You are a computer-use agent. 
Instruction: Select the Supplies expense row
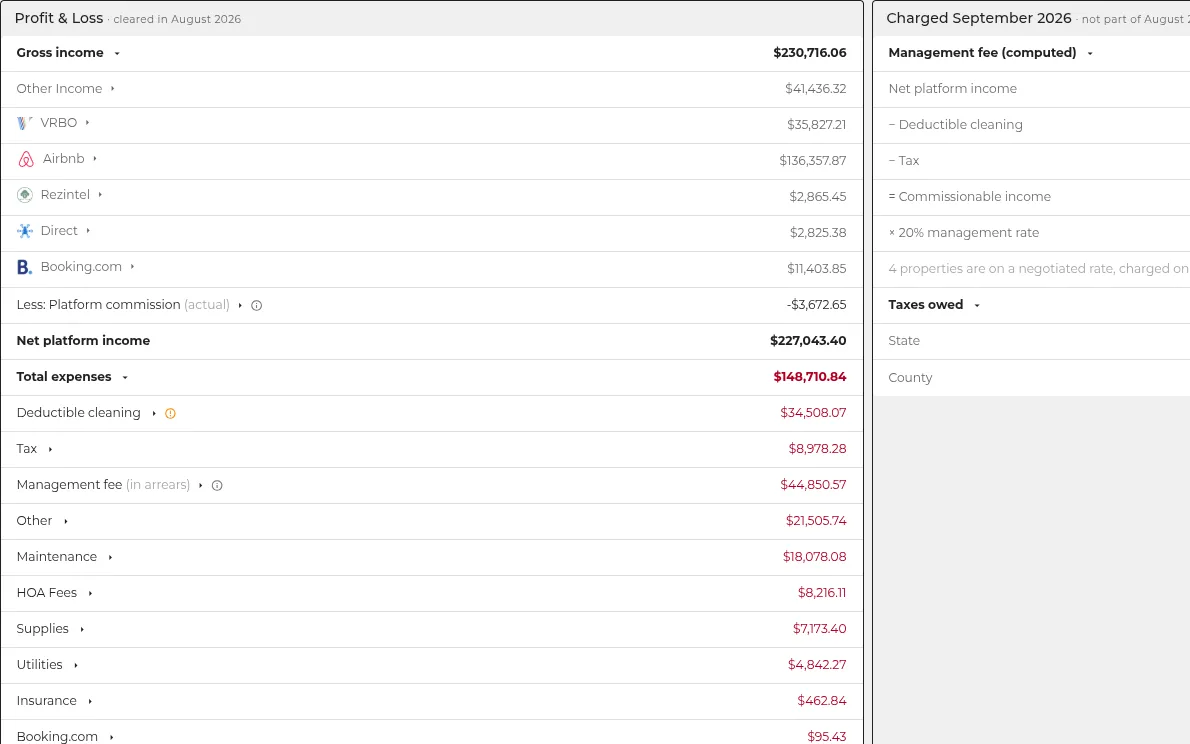click(432, 629)
